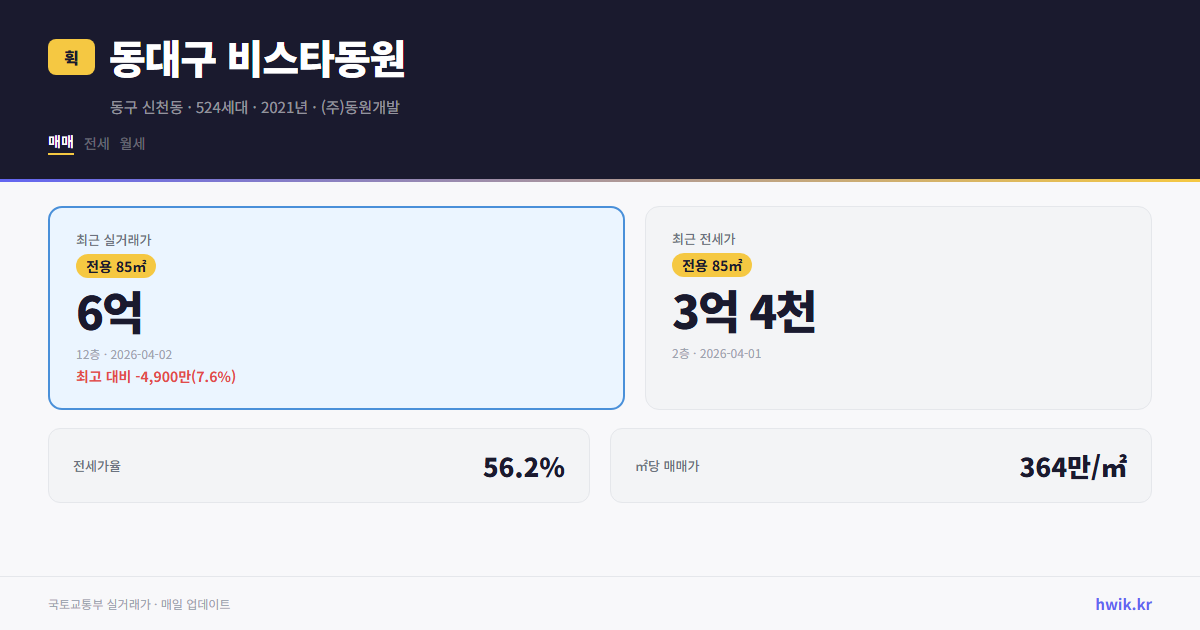
Task: Select the 전용 85㎡ badge on jeonse card
Action: point(712,266)
